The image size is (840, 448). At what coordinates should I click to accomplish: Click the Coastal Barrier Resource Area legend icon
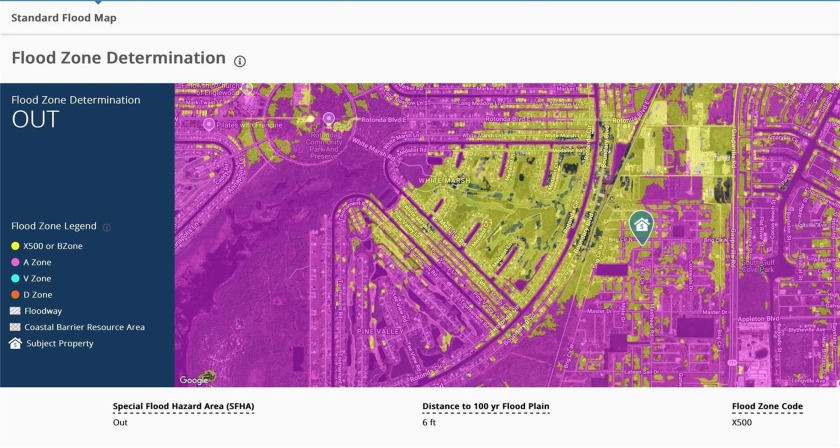click(x=15, y=327)
